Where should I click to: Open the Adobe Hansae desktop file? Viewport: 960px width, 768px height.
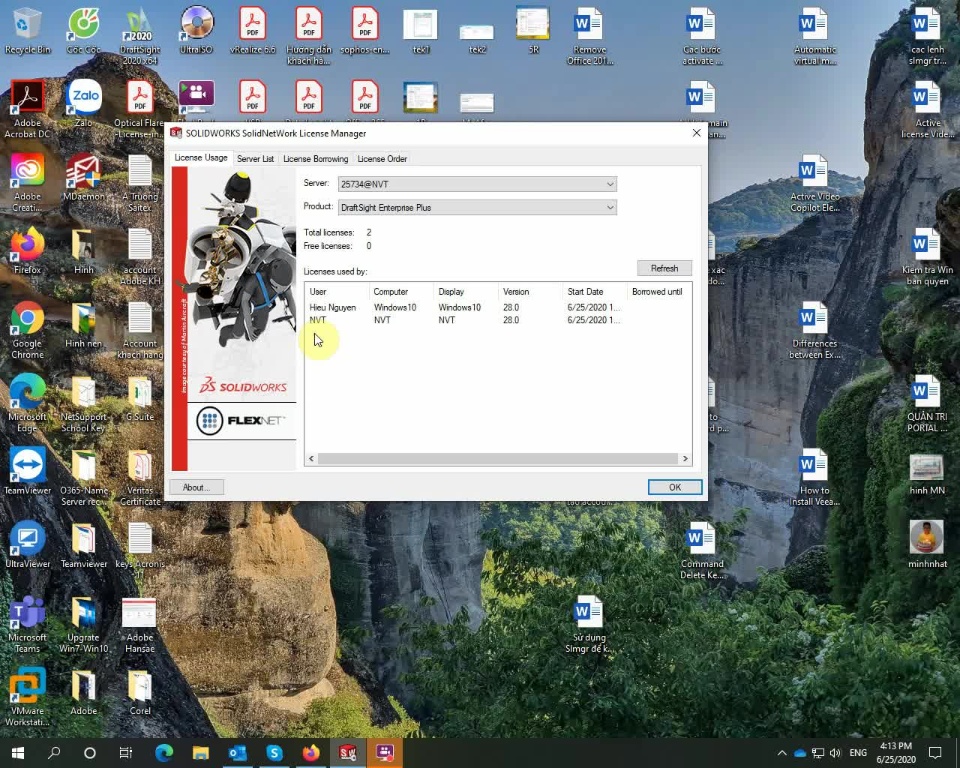pos(140,623)
